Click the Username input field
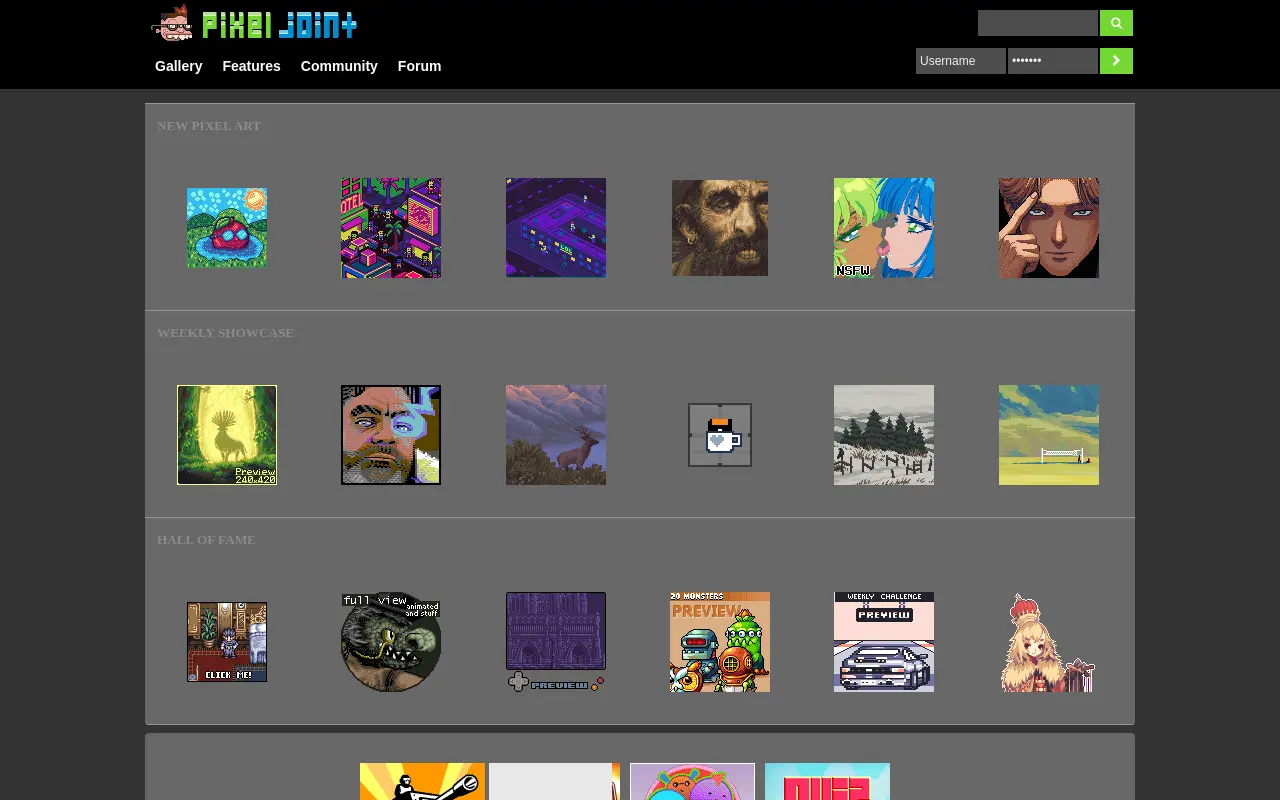The image size is (1280, 800). point(961,61)
